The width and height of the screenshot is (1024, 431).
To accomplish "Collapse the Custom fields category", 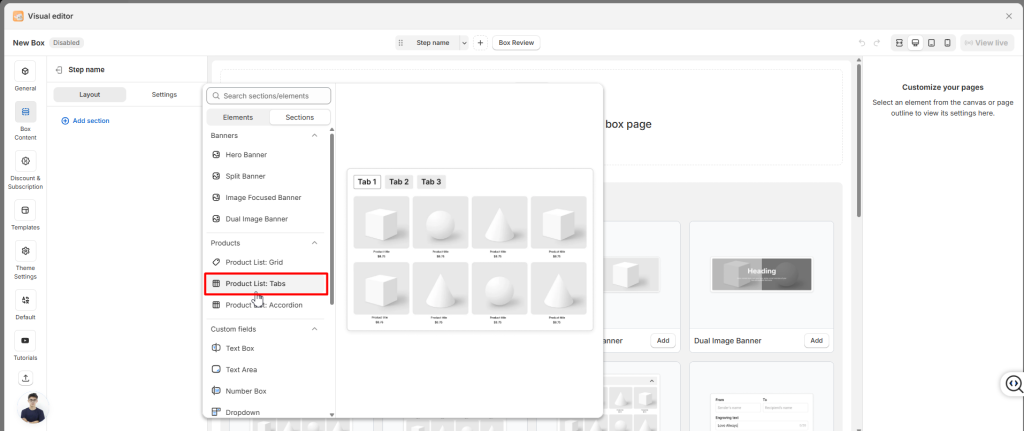I will pyautogui.click(x=315, y=328).
